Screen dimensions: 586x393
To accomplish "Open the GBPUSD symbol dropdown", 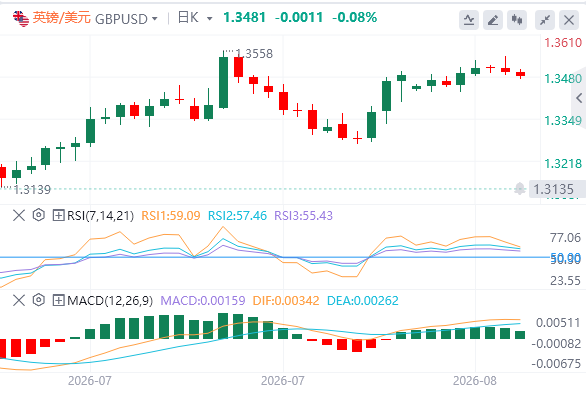I will pyautogui.click(x=126, y=19).
